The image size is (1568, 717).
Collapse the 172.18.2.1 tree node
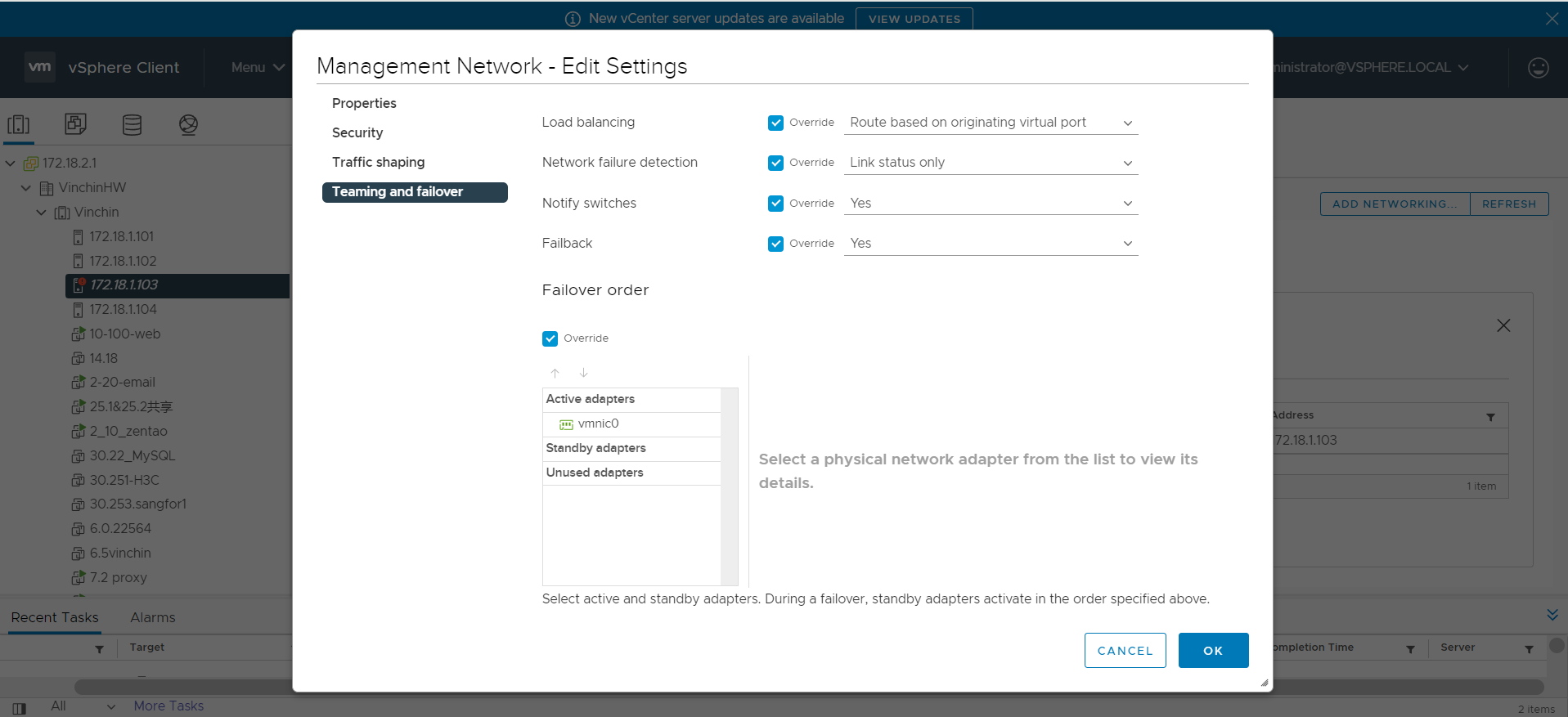[x=10, y=164]
